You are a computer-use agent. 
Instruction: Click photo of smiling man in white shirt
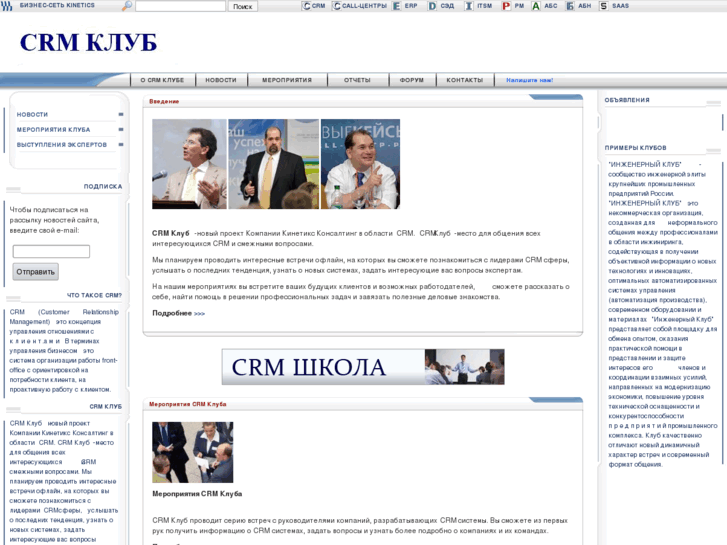pos(360,164)
